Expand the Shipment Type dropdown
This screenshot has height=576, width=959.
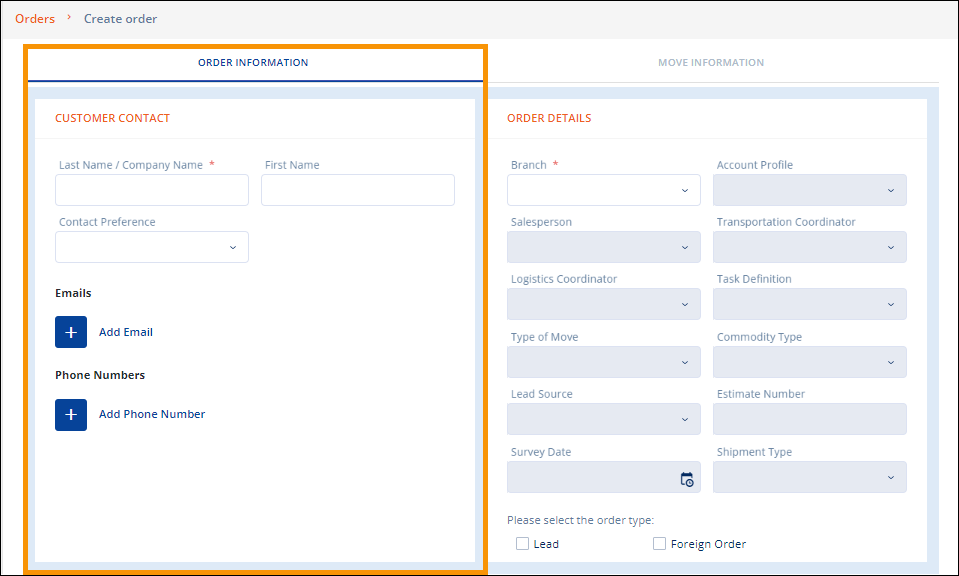pyautogui.click(x=809, y=477)
